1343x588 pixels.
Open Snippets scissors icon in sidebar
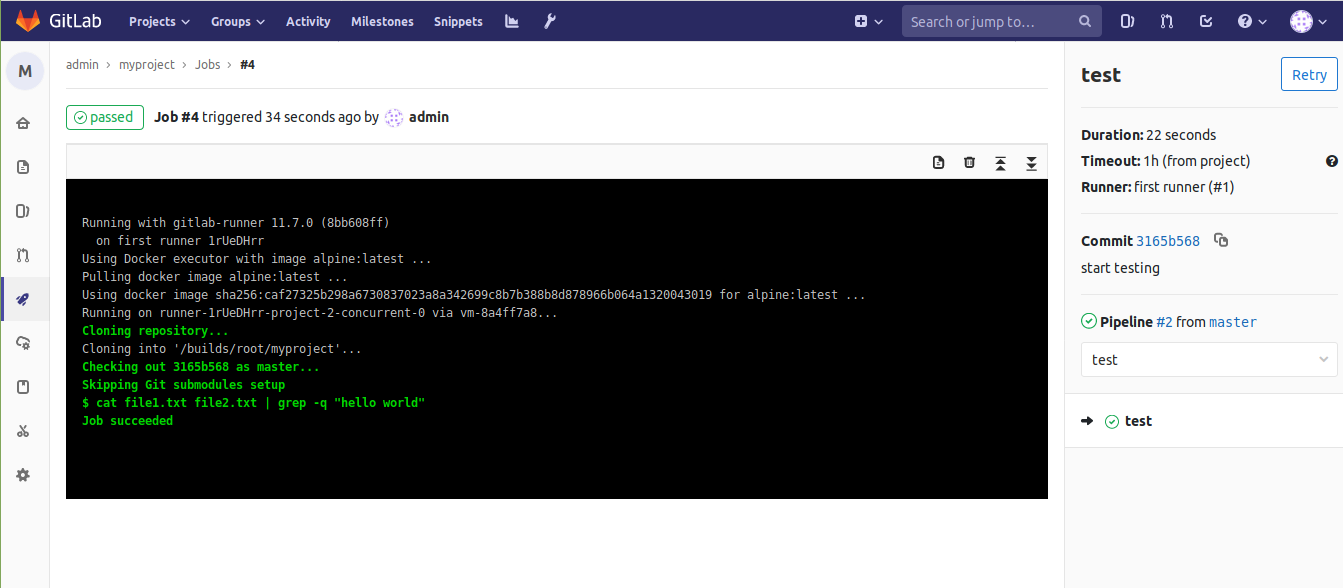pos(23,431)
